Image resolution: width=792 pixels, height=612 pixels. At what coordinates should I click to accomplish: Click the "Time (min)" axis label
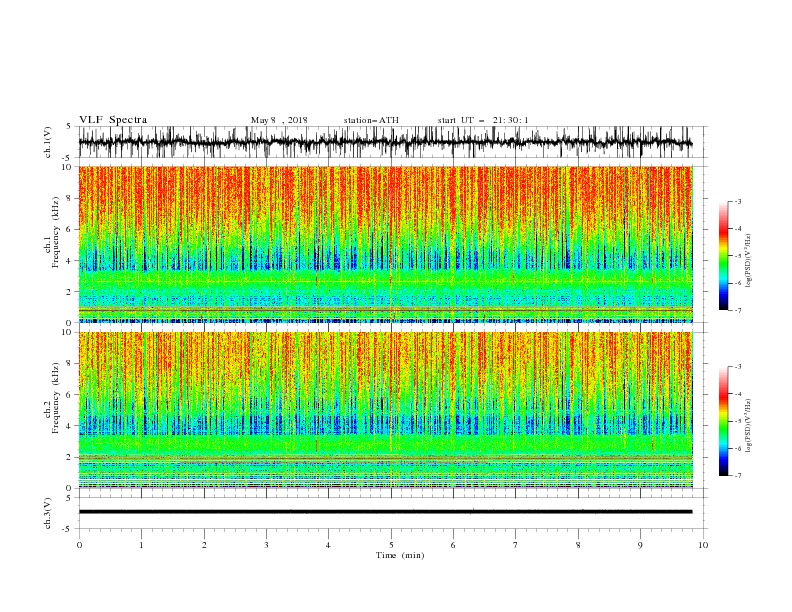click(400, 555)
